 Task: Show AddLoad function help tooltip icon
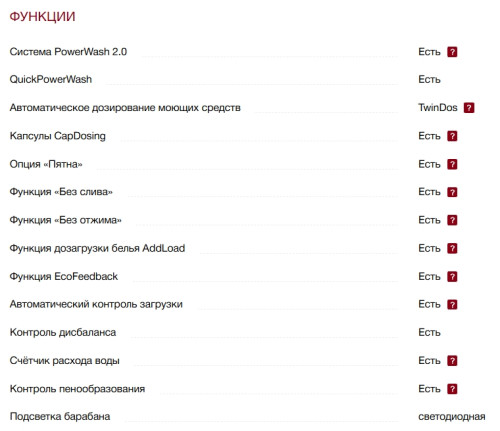[x=452, y=248]
